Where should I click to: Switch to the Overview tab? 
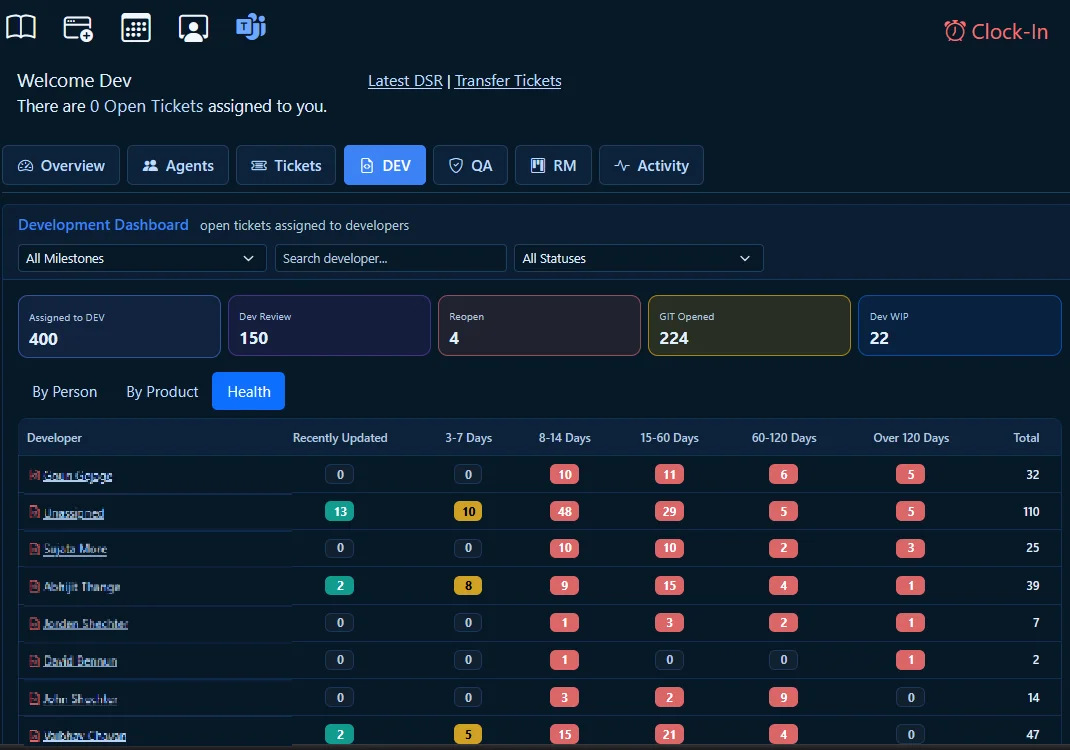point(61,165)
